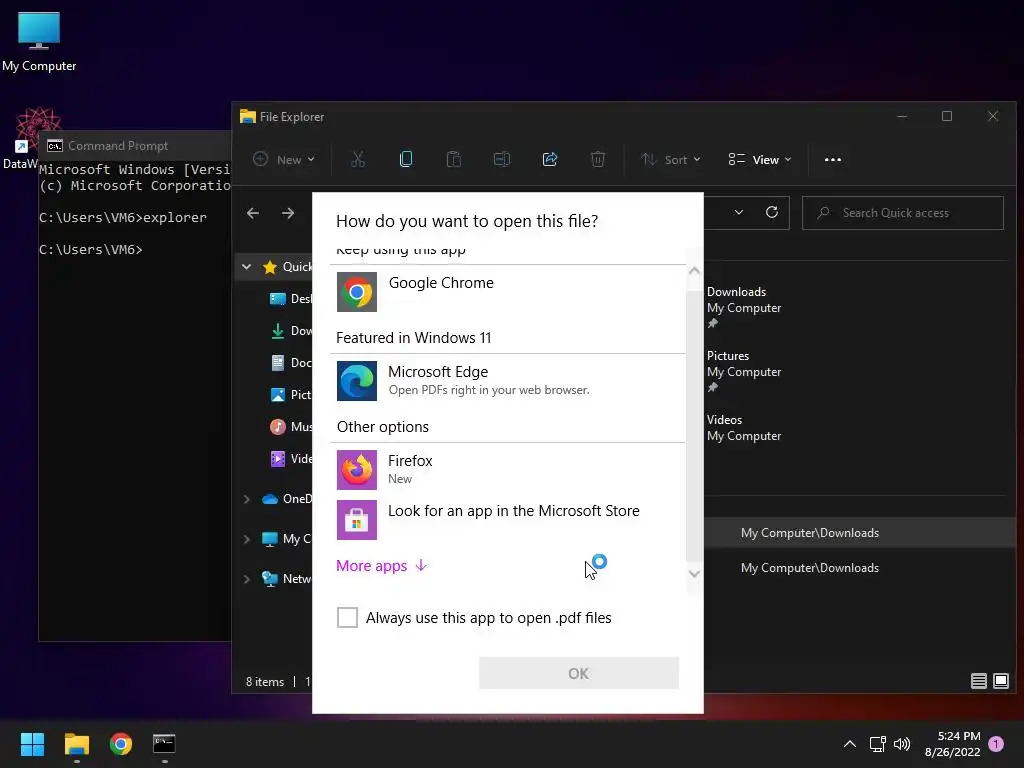Screen dimensions: 1024x768
Task: Open the New dropdown in File Explorer
Action: [284, 159]
